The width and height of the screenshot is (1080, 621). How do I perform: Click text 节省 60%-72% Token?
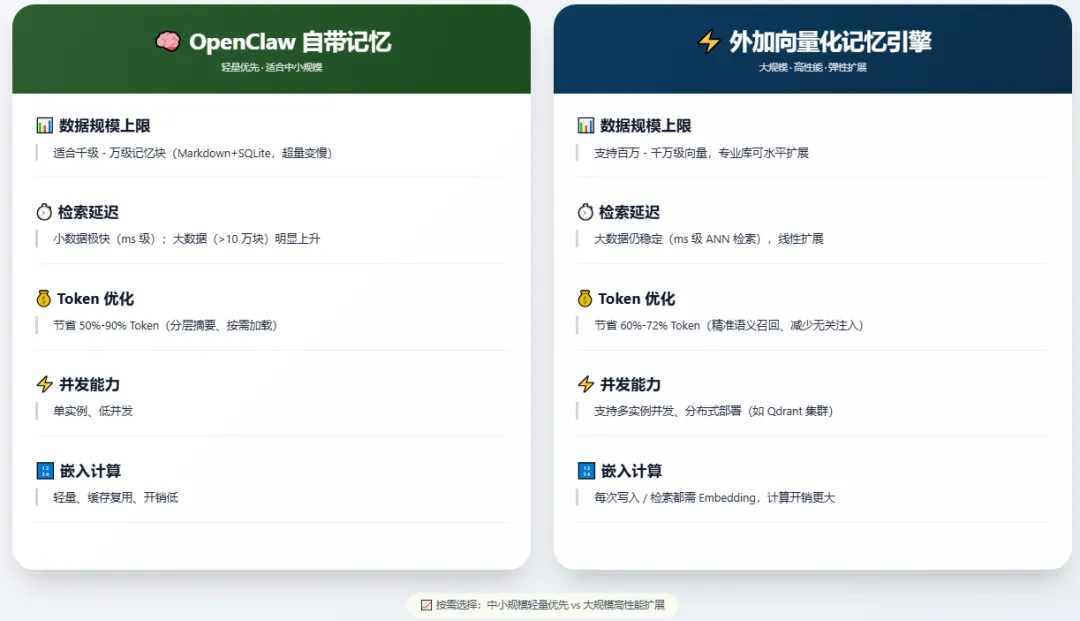coord(647,326)
